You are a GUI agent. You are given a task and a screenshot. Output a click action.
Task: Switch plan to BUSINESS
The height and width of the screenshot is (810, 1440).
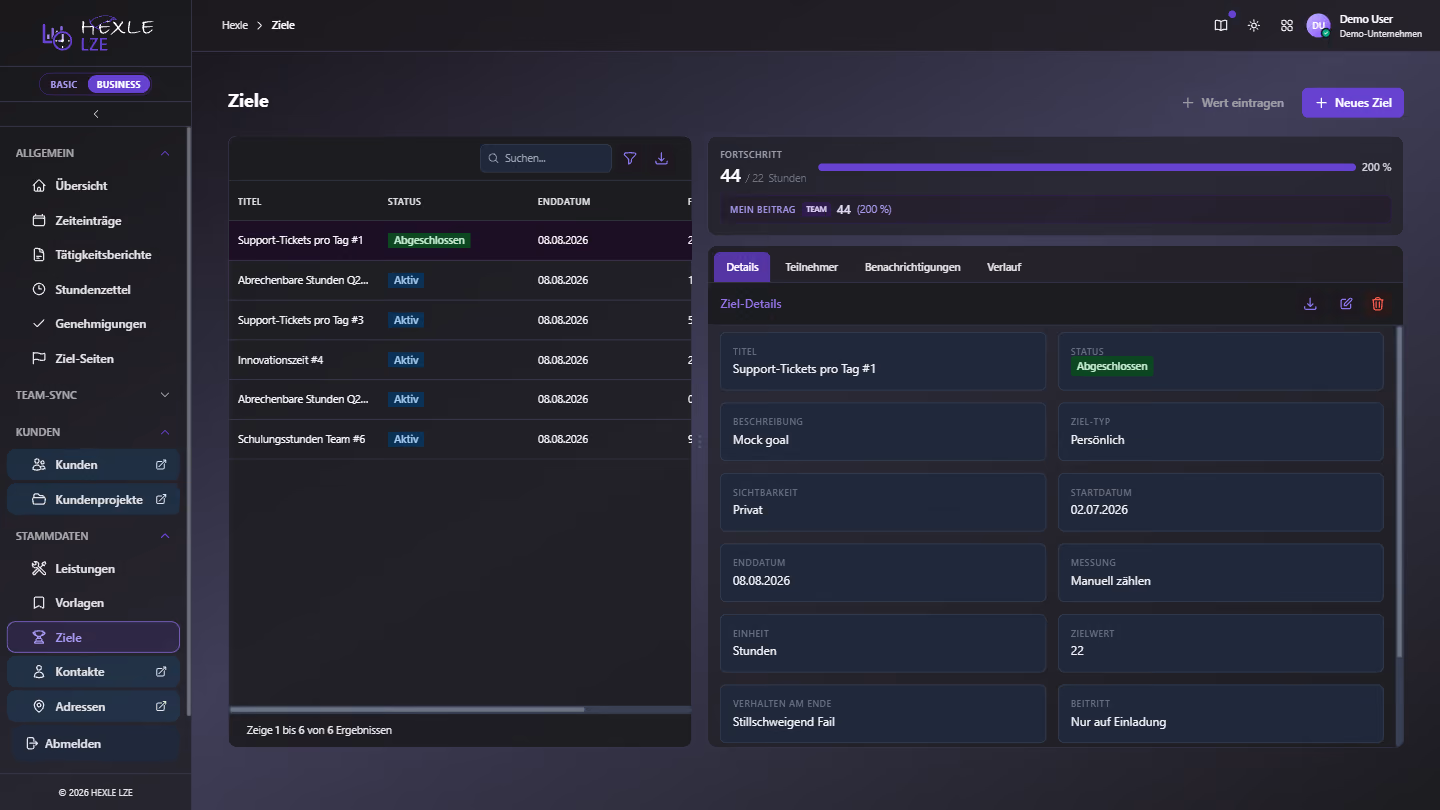118,84
